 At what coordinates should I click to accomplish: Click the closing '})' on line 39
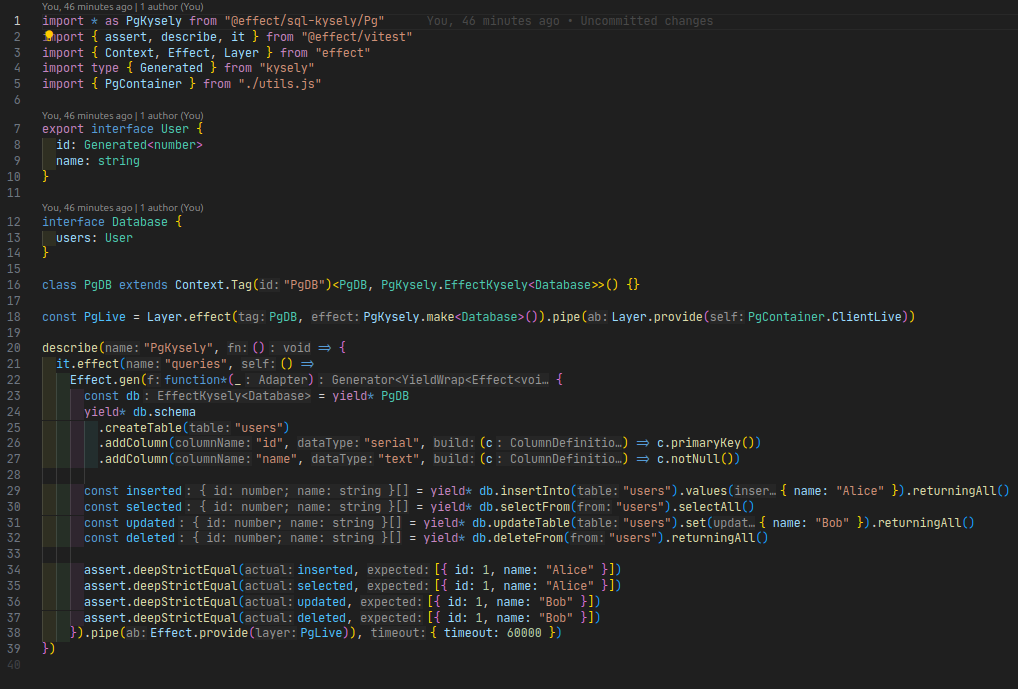(49, 649)
